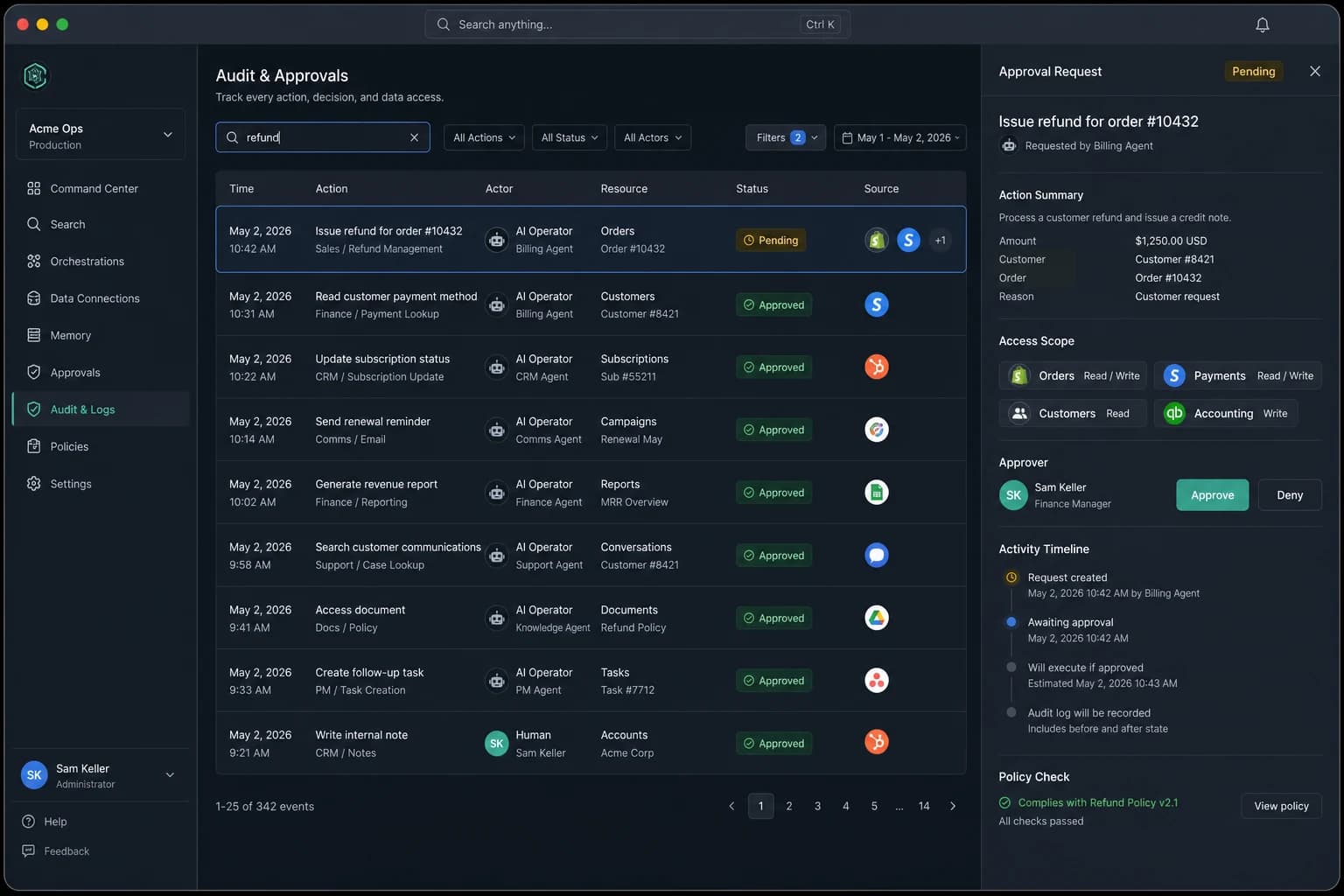Click Shopify source icon in refund row
Image resolution: width=1344 pixels, height=896 pixels.
[877, 240]
